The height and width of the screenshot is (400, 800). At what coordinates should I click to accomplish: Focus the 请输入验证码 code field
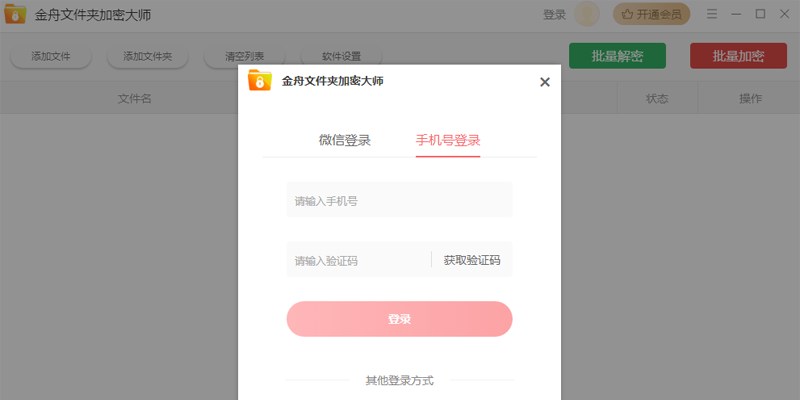(359, 259)
